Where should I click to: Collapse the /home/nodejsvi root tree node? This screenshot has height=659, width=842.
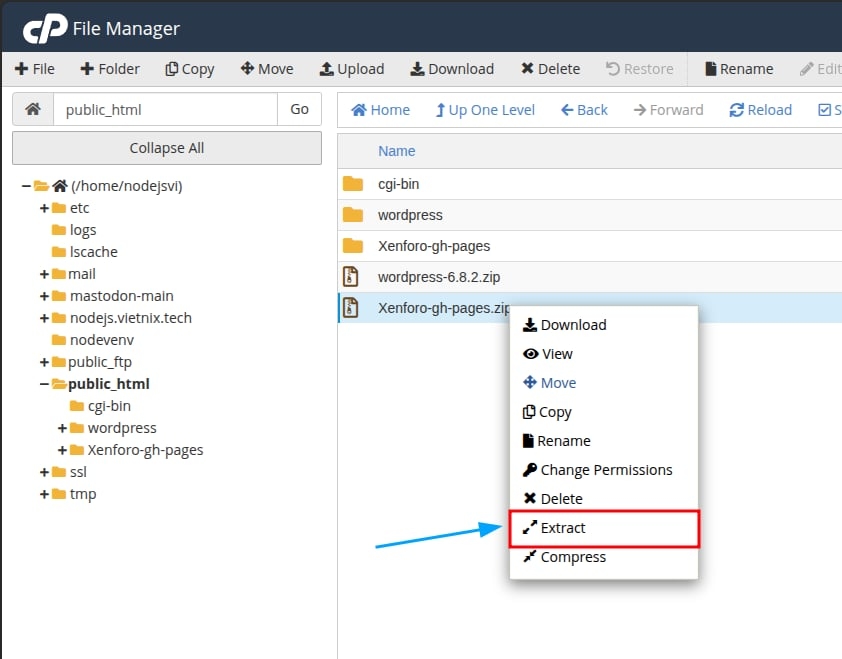coord(26,186)
